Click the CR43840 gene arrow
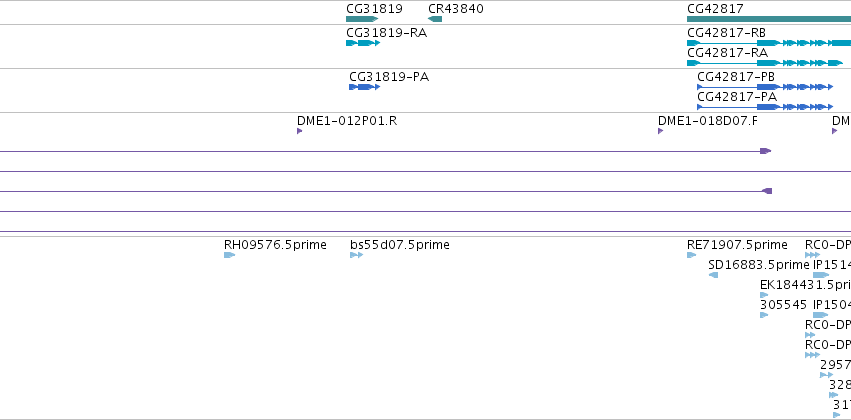Viewport: 851px width, 420px height. [x=435, y=19]
